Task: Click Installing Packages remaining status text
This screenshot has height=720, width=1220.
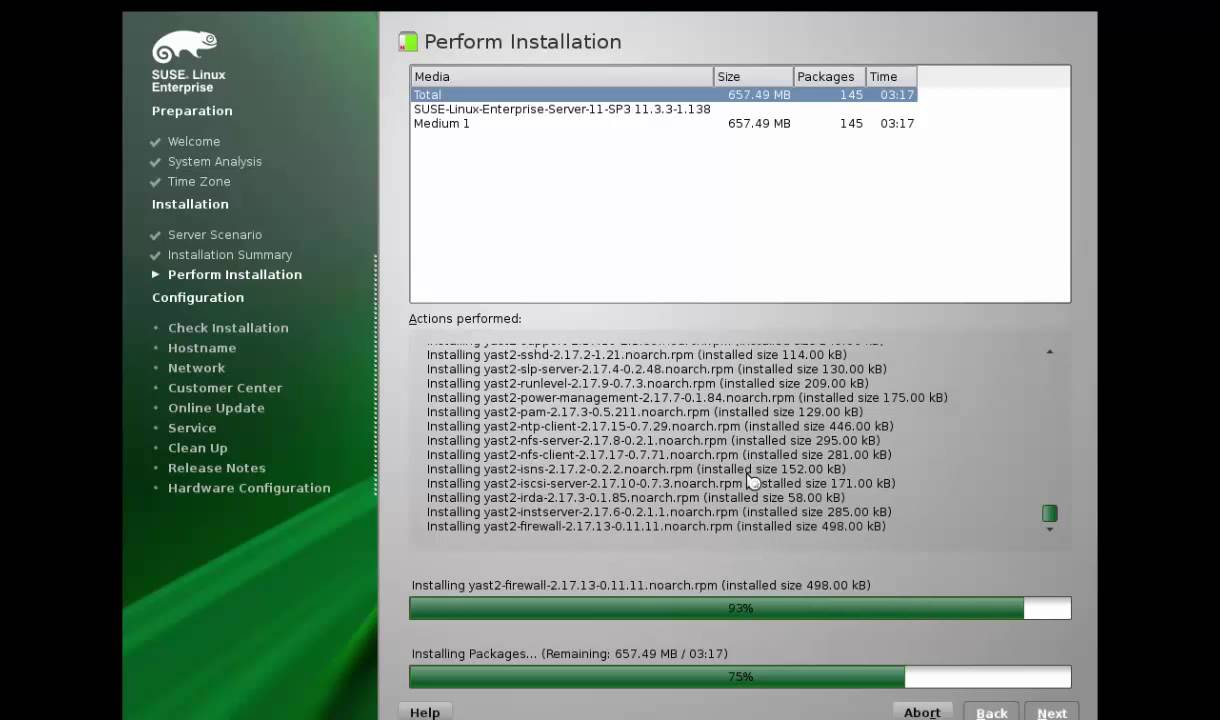Action: click(x=570, y=654)
